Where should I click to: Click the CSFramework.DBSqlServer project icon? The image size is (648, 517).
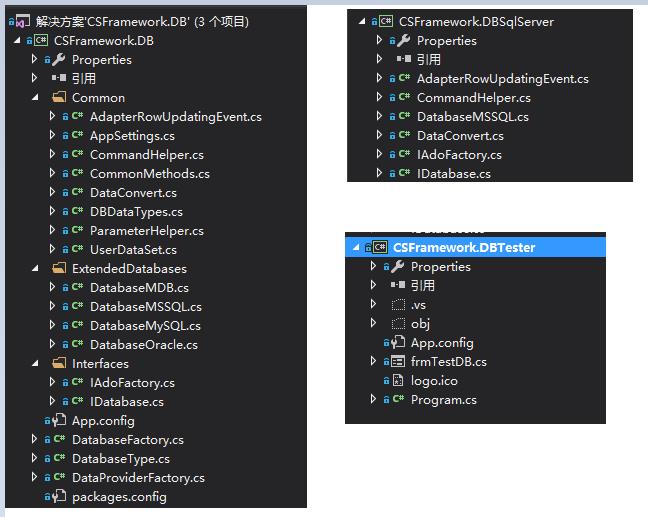point(385,21)
